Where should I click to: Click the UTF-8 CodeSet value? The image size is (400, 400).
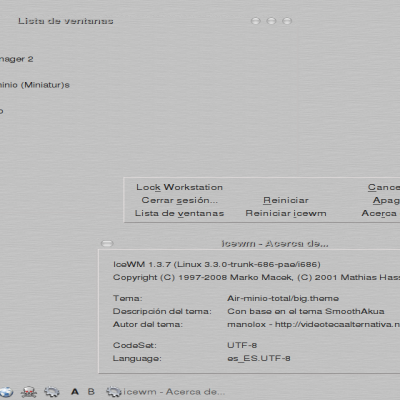point(242,345)
